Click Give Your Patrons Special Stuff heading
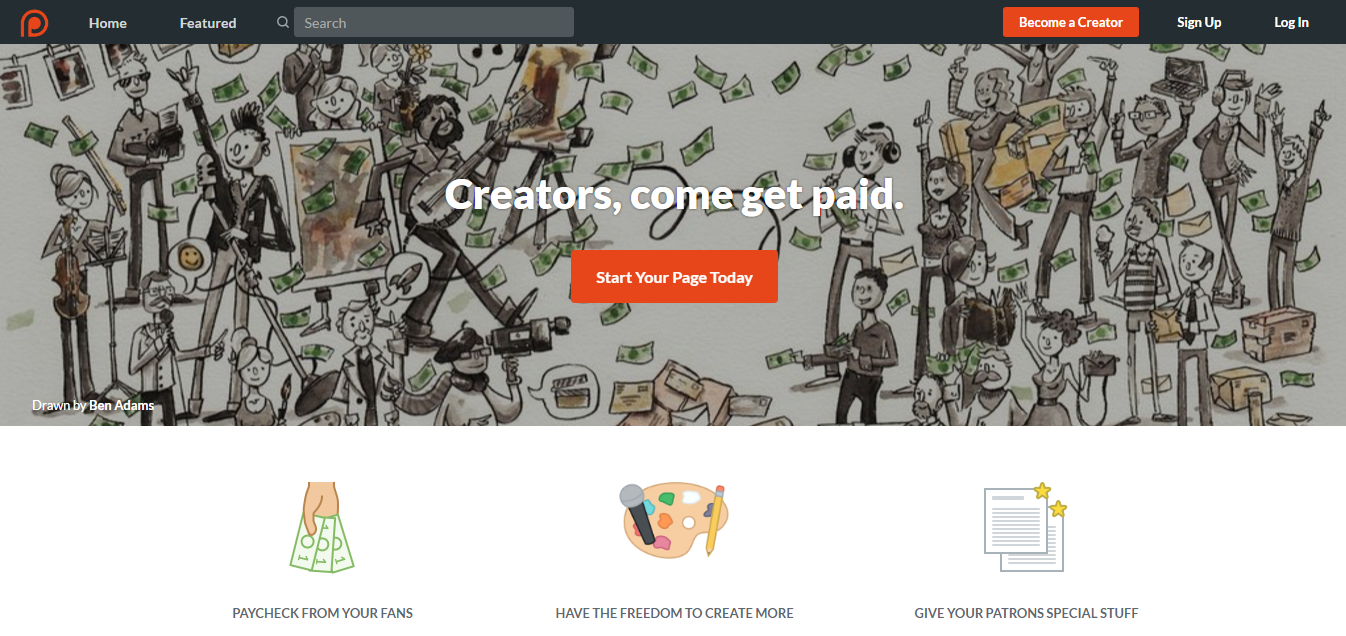 point(1026,613)
